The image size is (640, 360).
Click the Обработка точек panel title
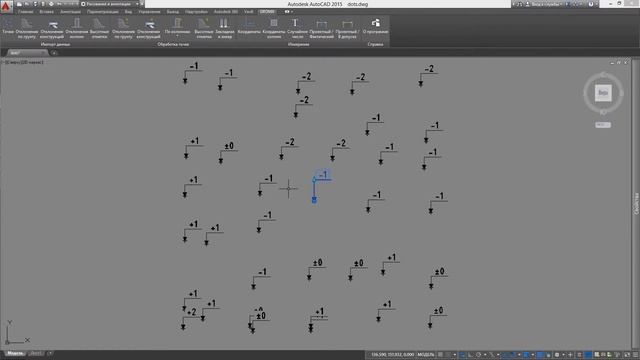click(173, 44)
